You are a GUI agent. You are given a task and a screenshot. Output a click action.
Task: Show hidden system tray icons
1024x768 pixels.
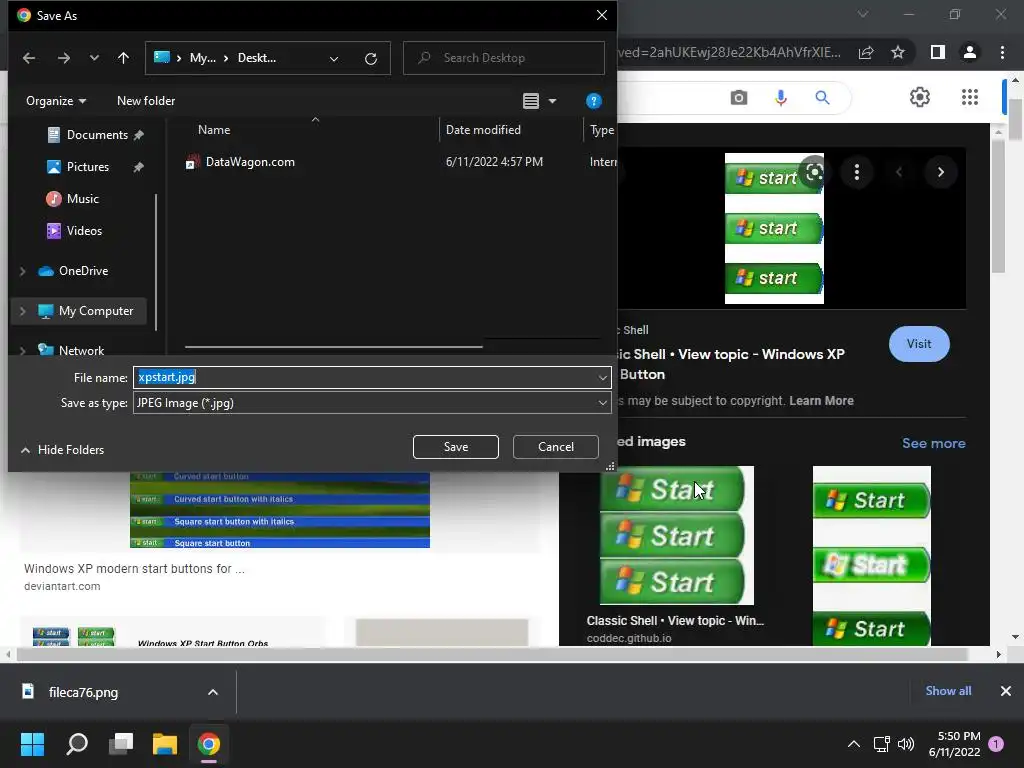[854, 744]
